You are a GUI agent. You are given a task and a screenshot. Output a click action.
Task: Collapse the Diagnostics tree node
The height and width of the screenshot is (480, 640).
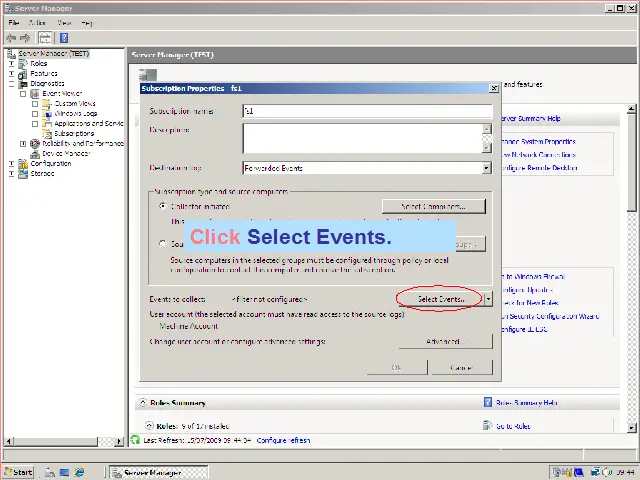coord(11,84)
